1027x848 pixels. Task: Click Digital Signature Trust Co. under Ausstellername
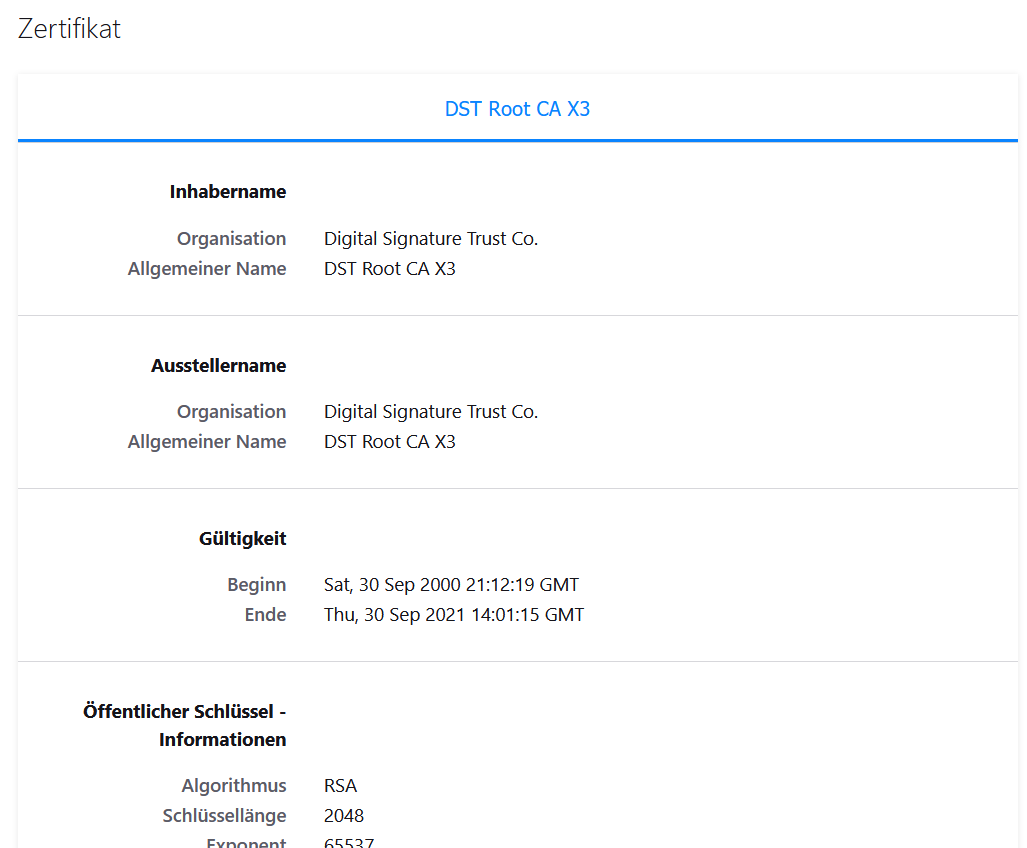(x=431, y=412)
